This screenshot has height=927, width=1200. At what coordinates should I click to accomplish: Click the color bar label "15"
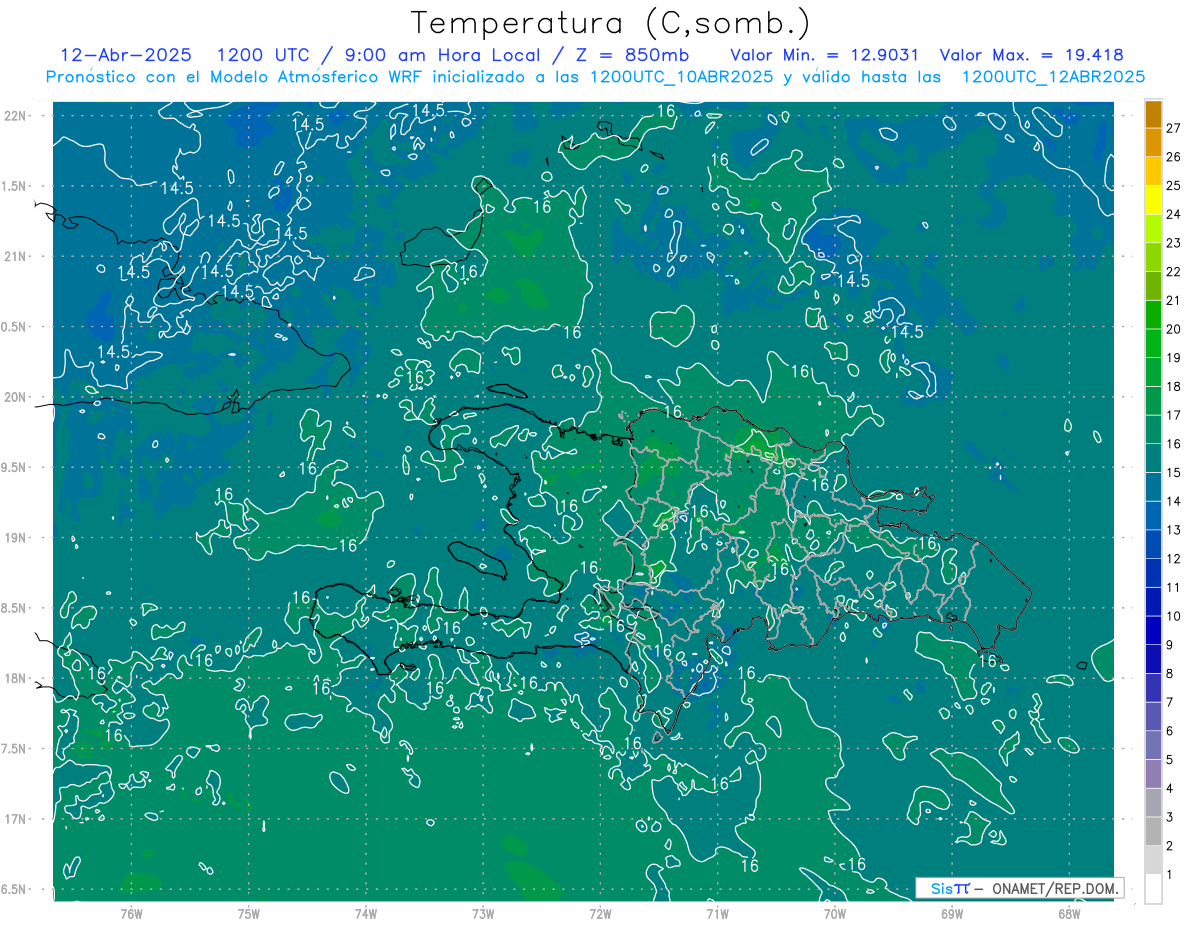(x=1175, y=473)
